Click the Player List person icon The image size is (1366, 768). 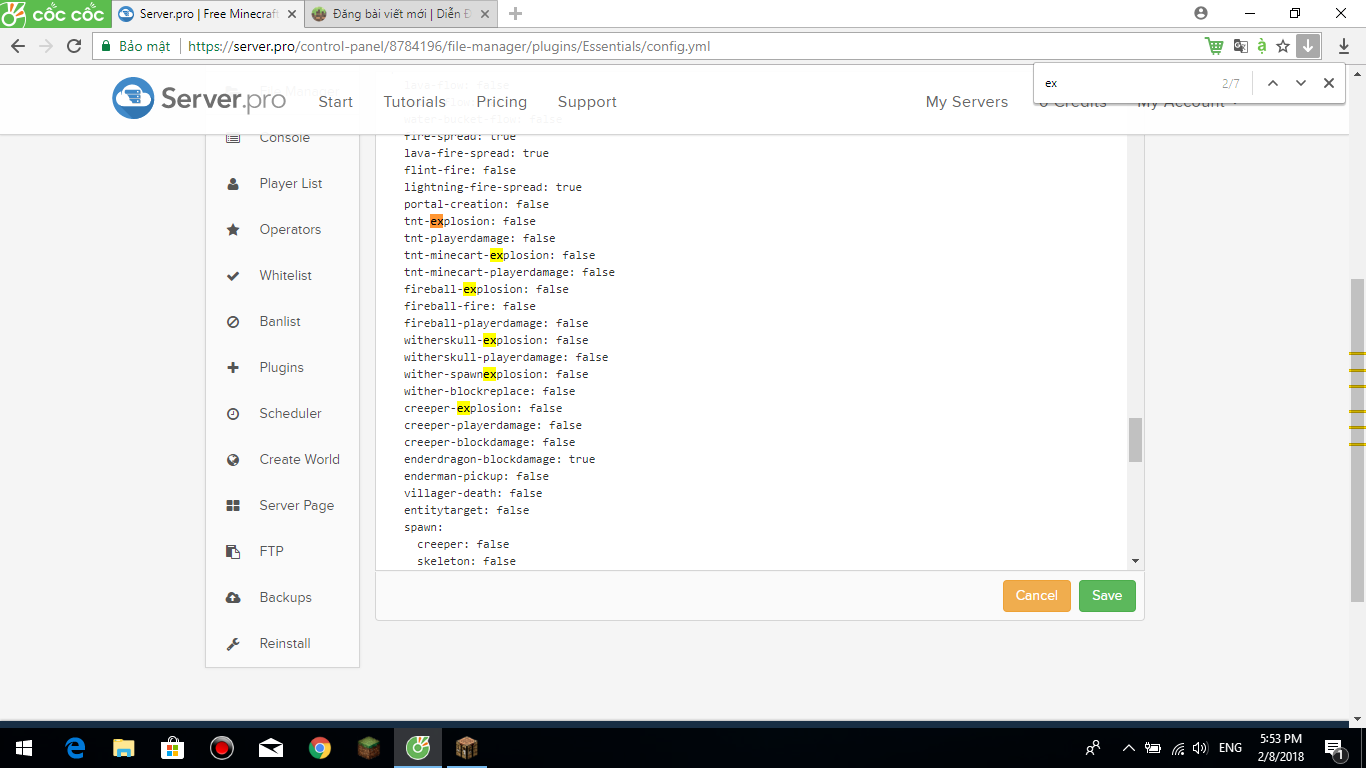click(x=233, y=184)
